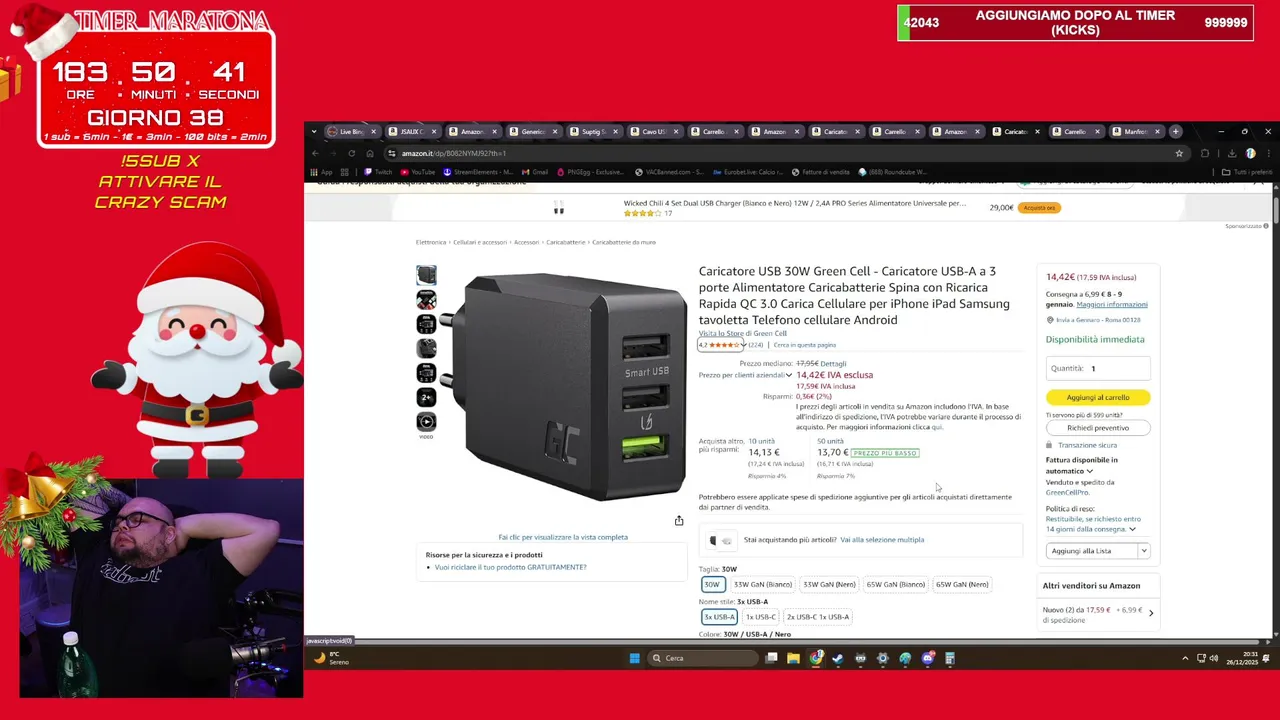Expand the Politica di reso details
This screenshot has height=720, width=1280.
(1132, 529)
